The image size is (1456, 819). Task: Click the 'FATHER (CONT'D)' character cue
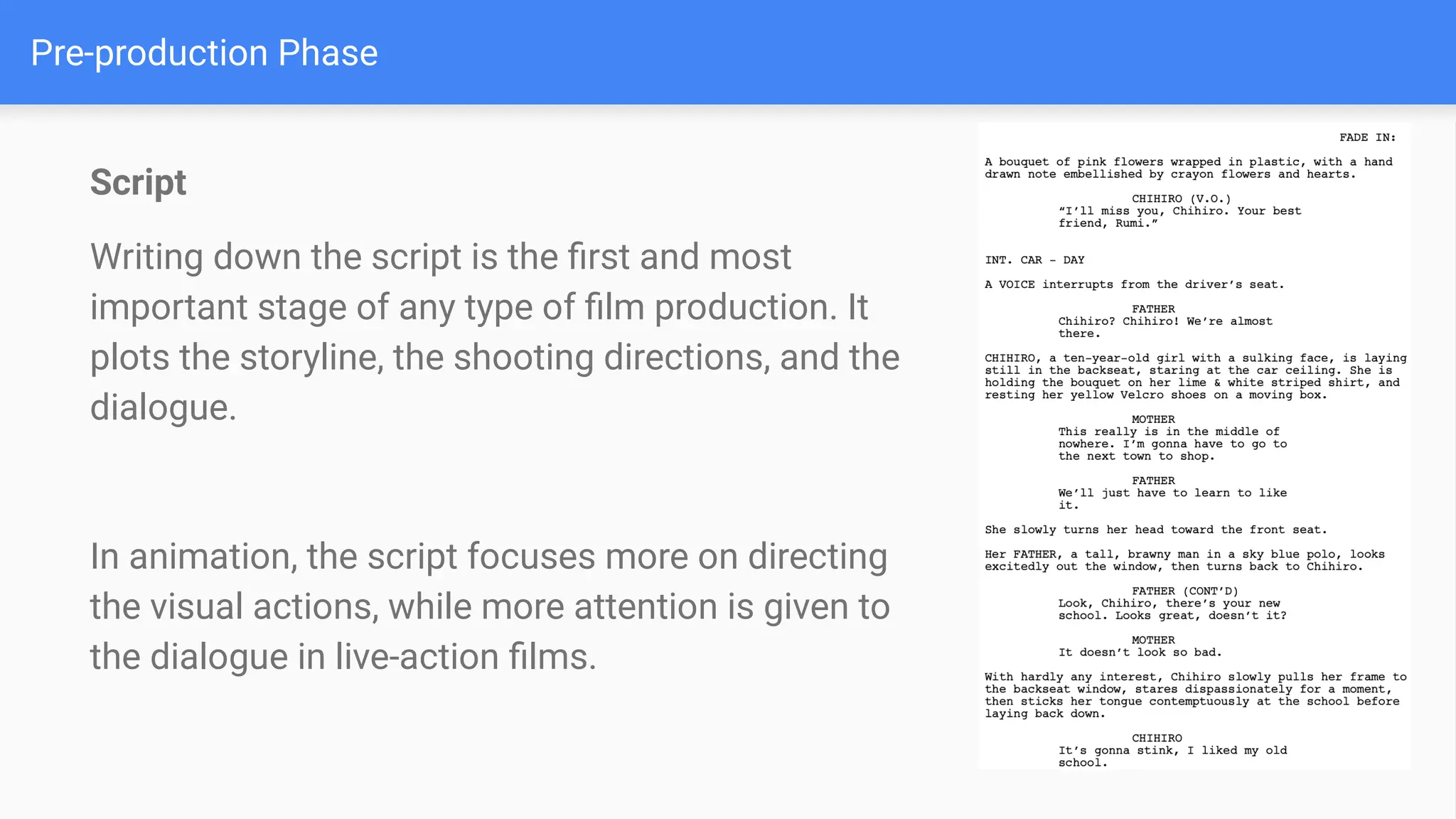coord(1184,591)
